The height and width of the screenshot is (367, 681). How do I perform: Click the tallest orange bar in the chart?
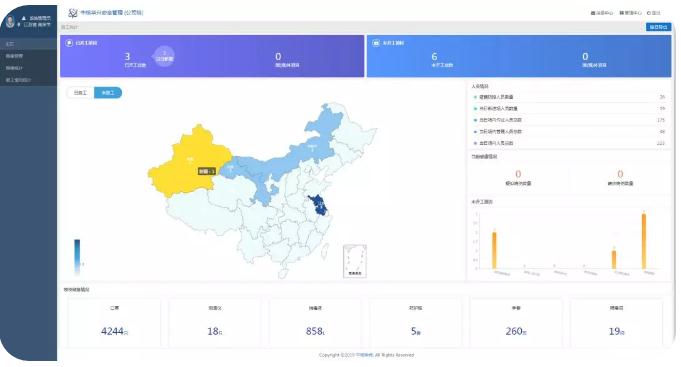click(644, 241)
